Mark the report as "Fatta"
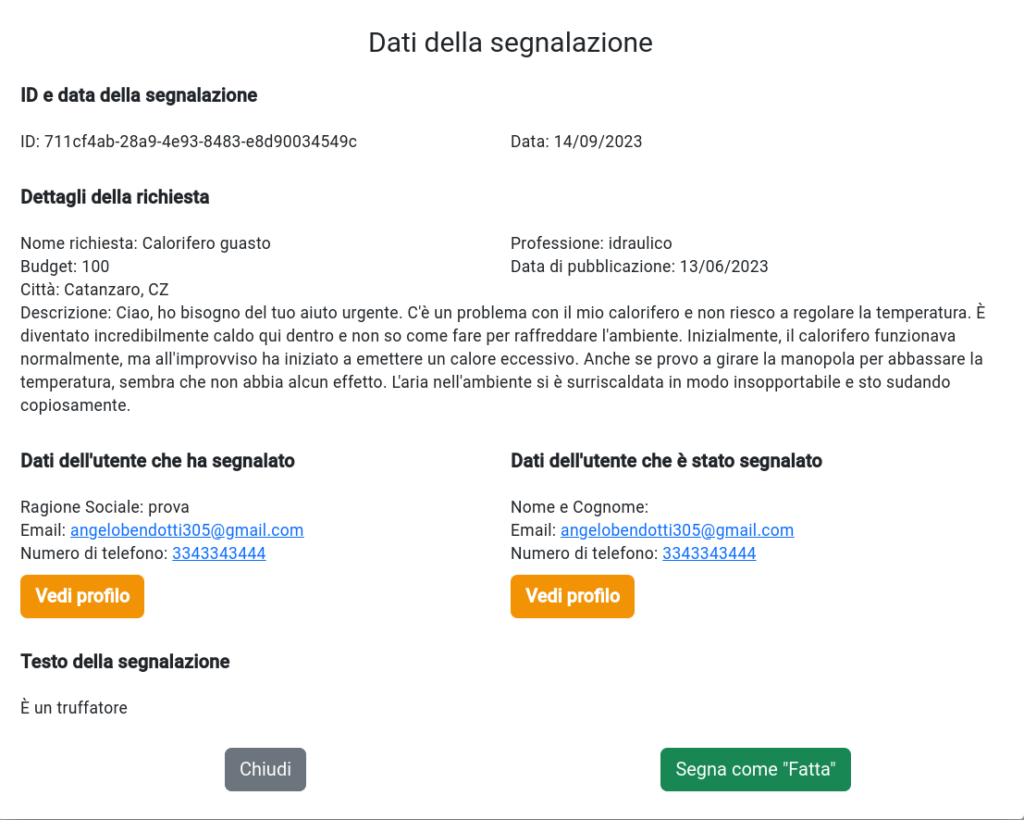 756,769
